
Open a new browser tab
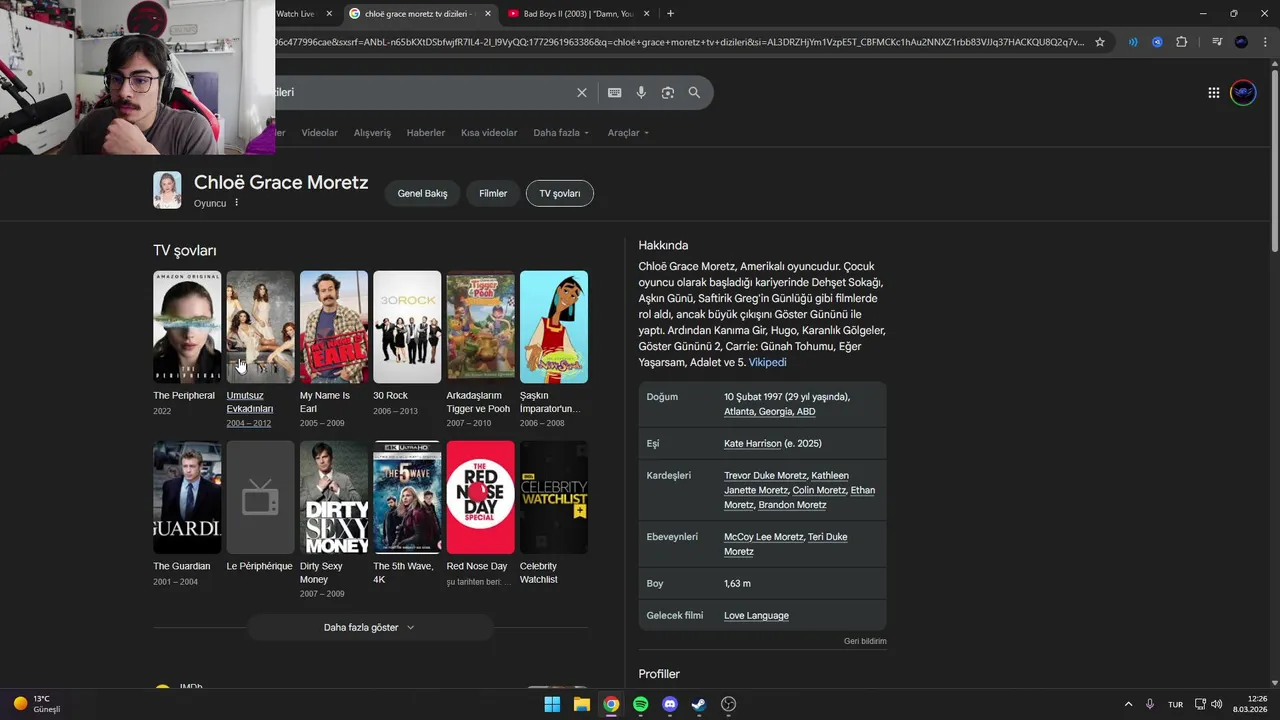[x=670, y=14]
